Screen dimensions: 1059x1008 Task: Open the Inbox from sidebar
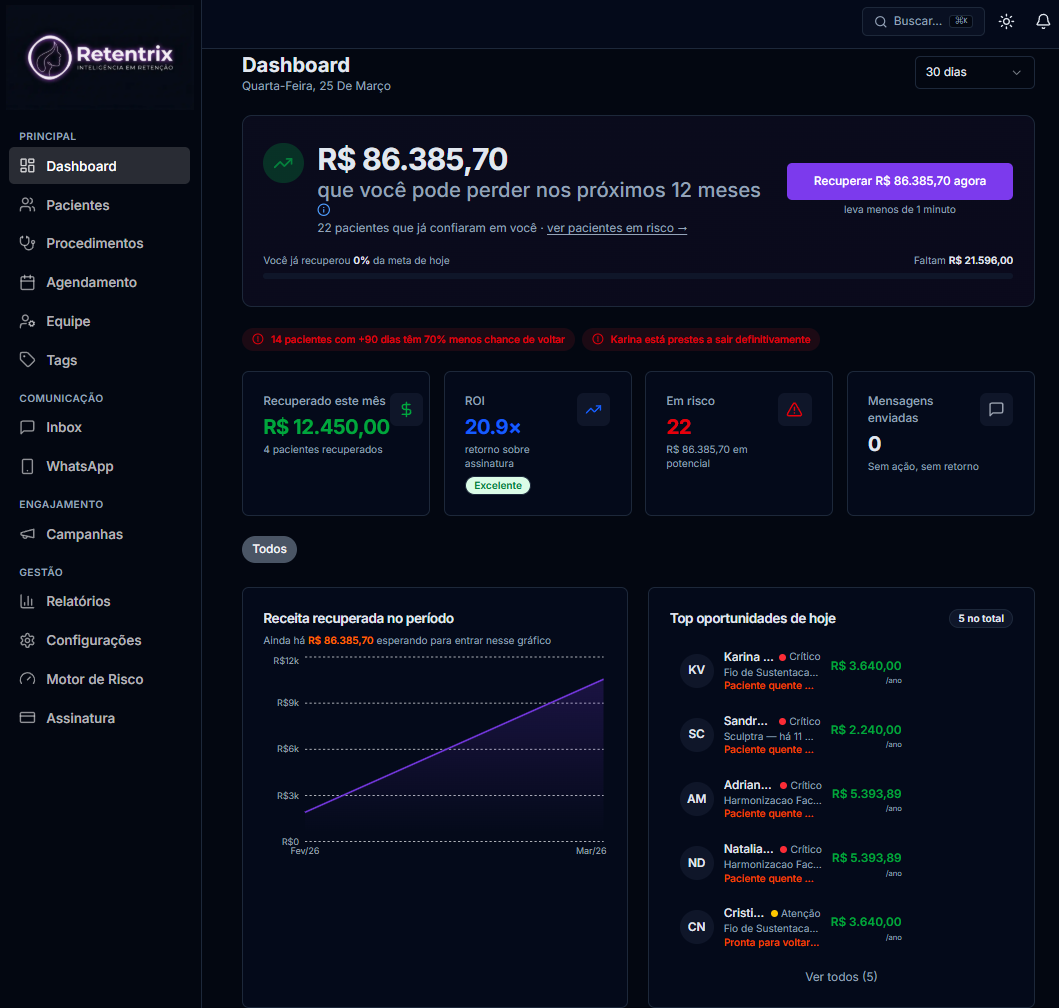pyautogui.click(x=63, y=427)
